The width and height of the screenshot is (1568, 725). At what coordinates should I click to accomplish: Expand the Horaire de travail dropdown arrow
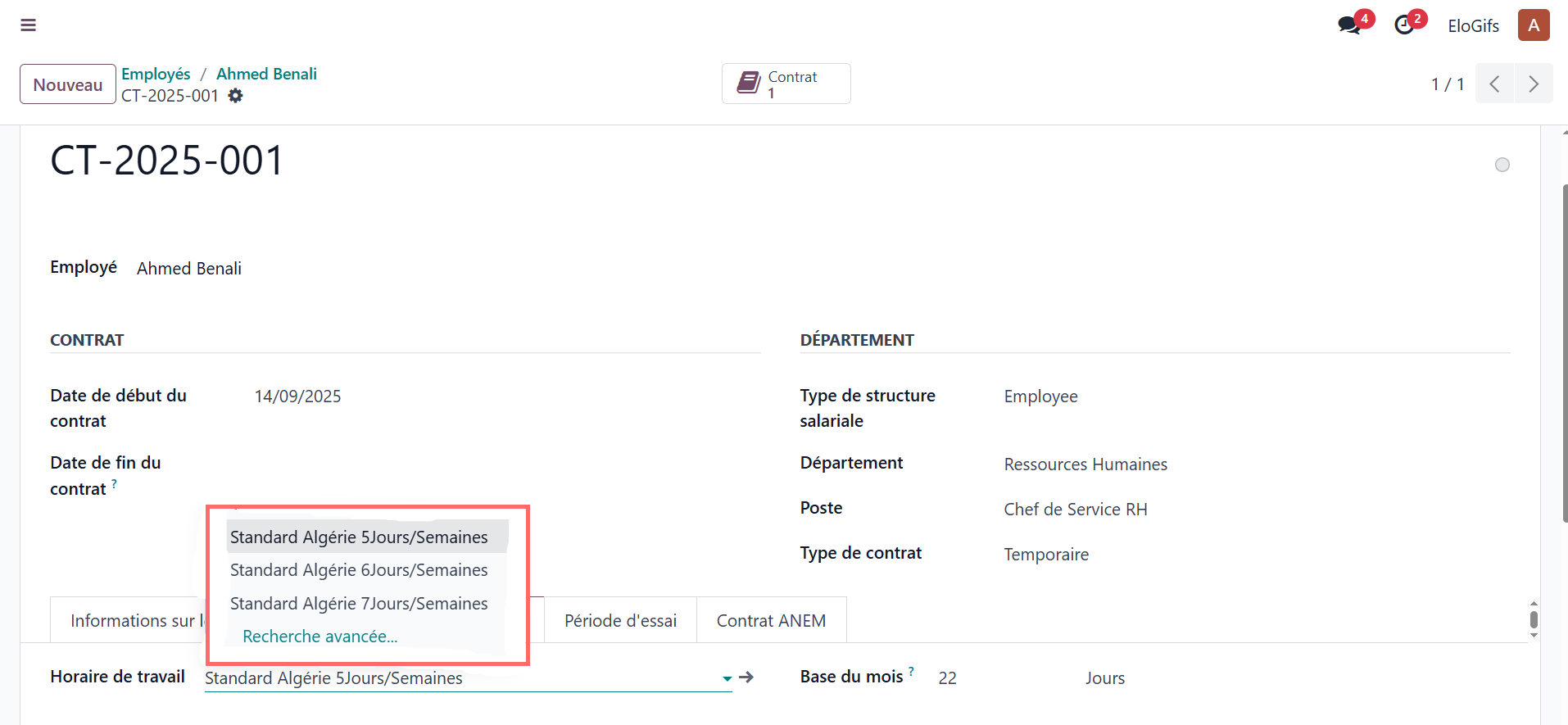pyautogui.click(x=727, y=678)
